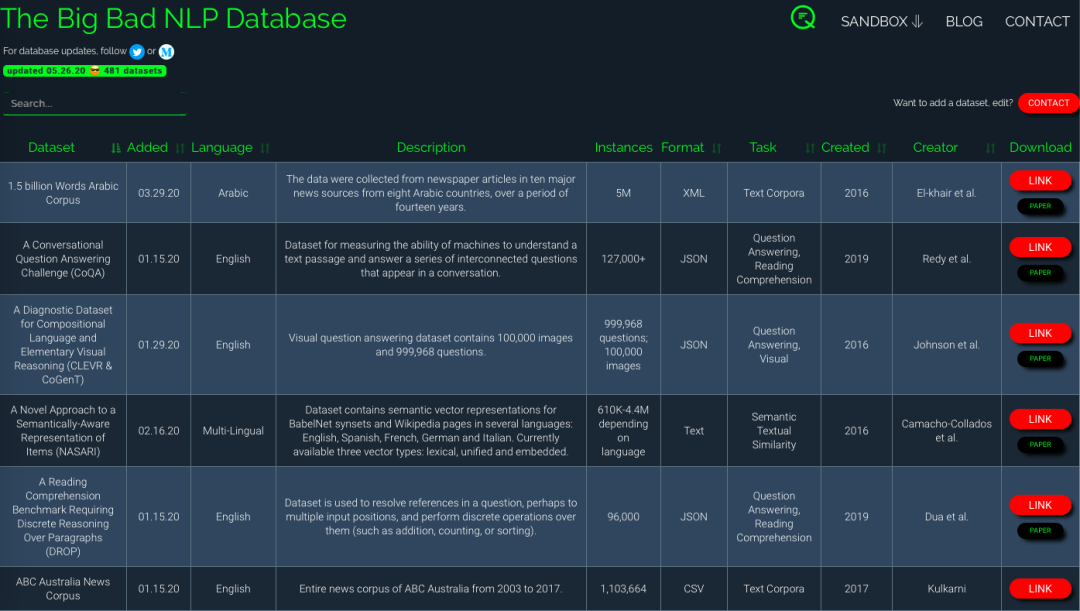Open PAPER for NASARI dataset
The width and height of the screenshot is (1080, 611).
pos(1040,444)
